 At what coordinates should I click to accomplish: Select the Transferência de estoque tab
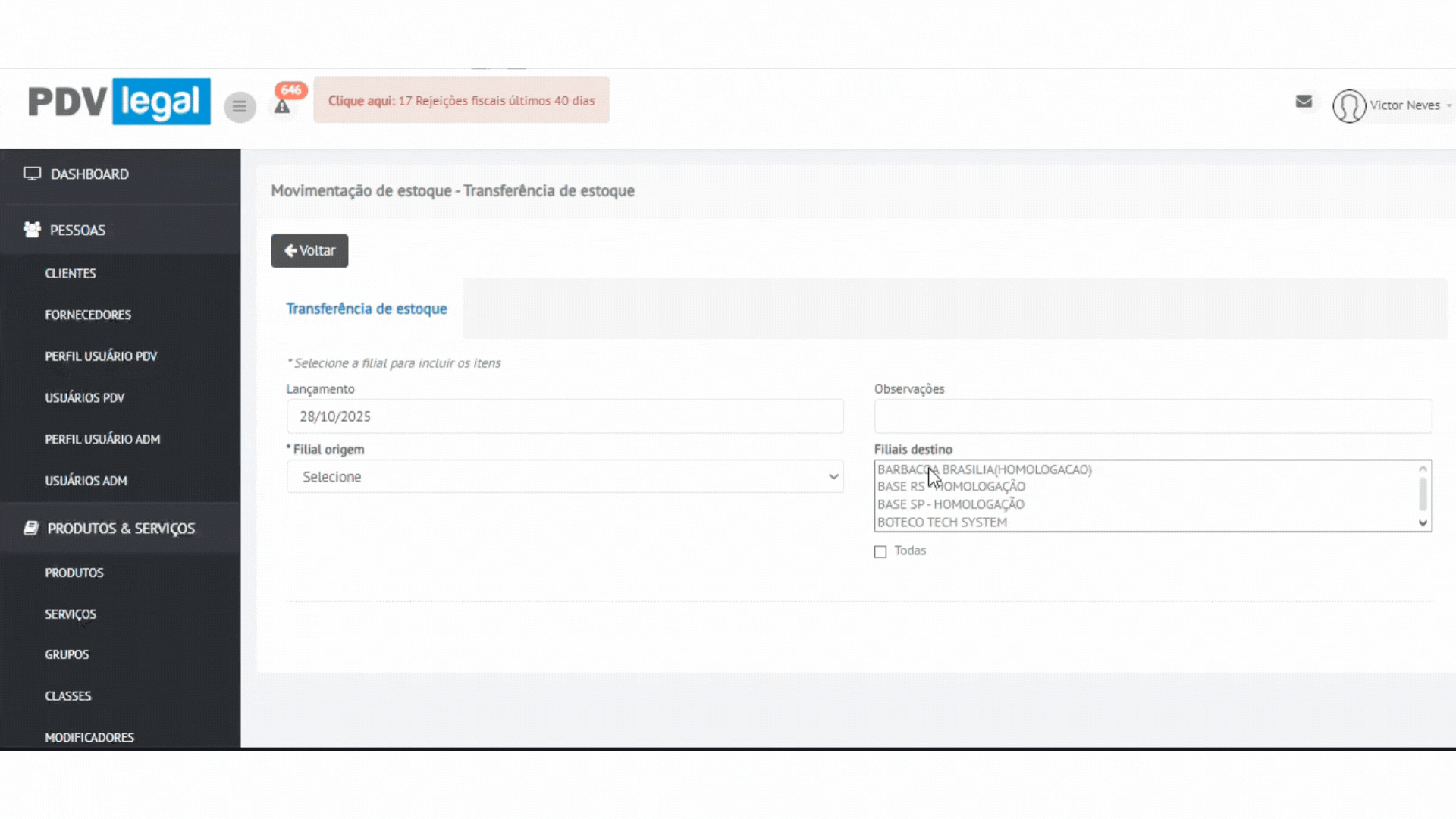[x=366, y=309]
